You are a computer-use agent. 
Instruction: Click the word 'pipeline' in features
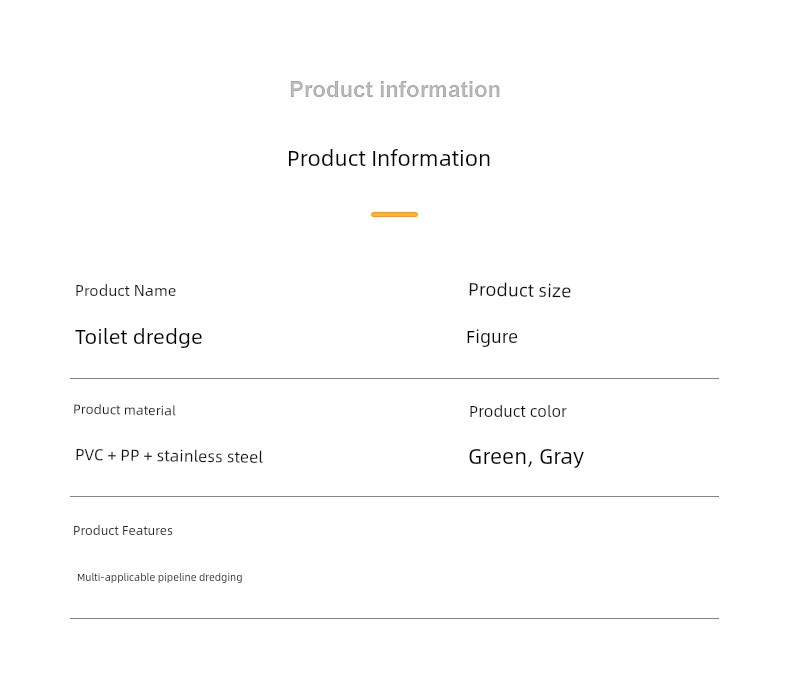[177, 578]
